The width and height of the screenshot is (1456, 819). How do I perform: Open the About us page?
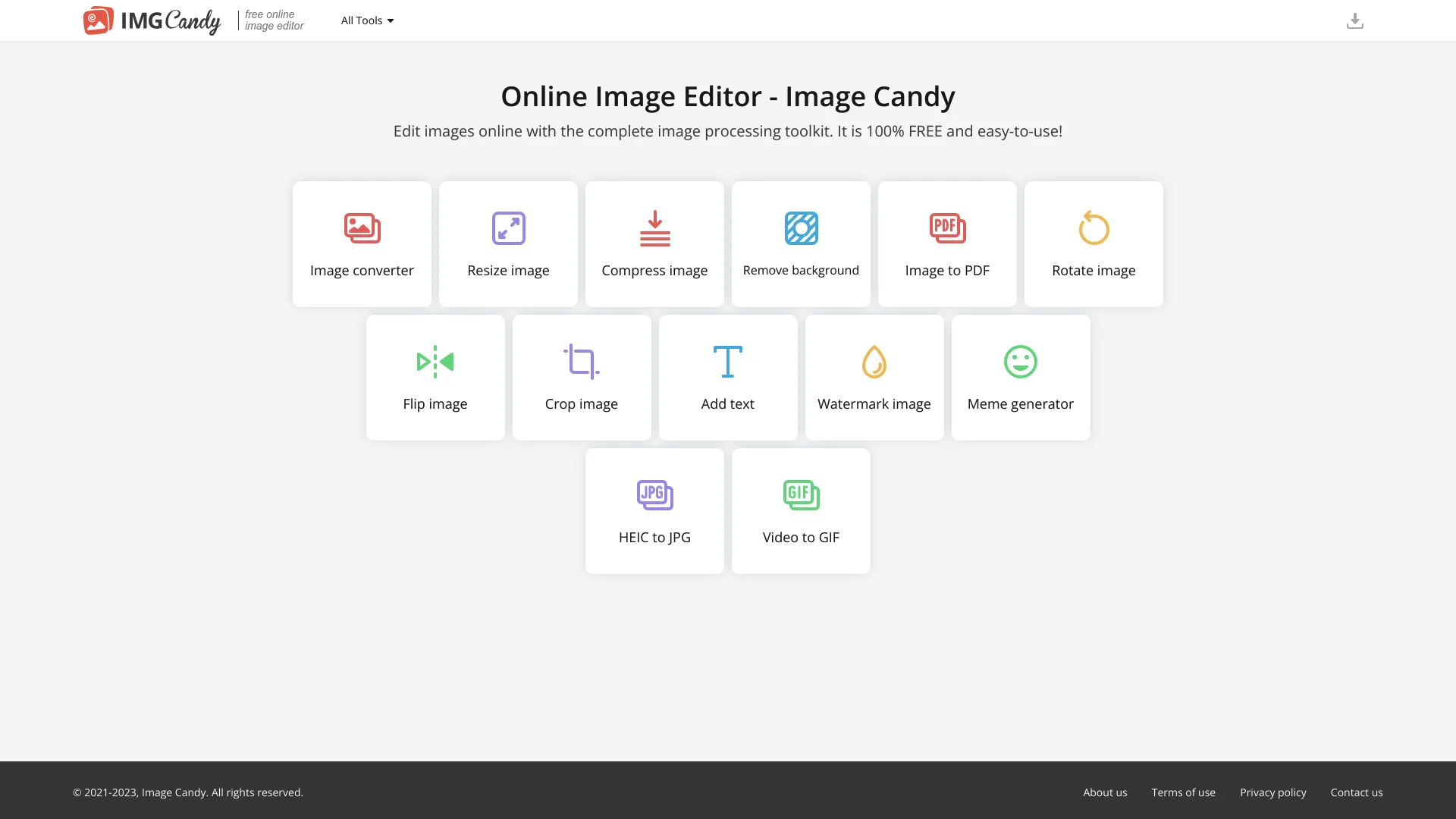coord(1105,792)
